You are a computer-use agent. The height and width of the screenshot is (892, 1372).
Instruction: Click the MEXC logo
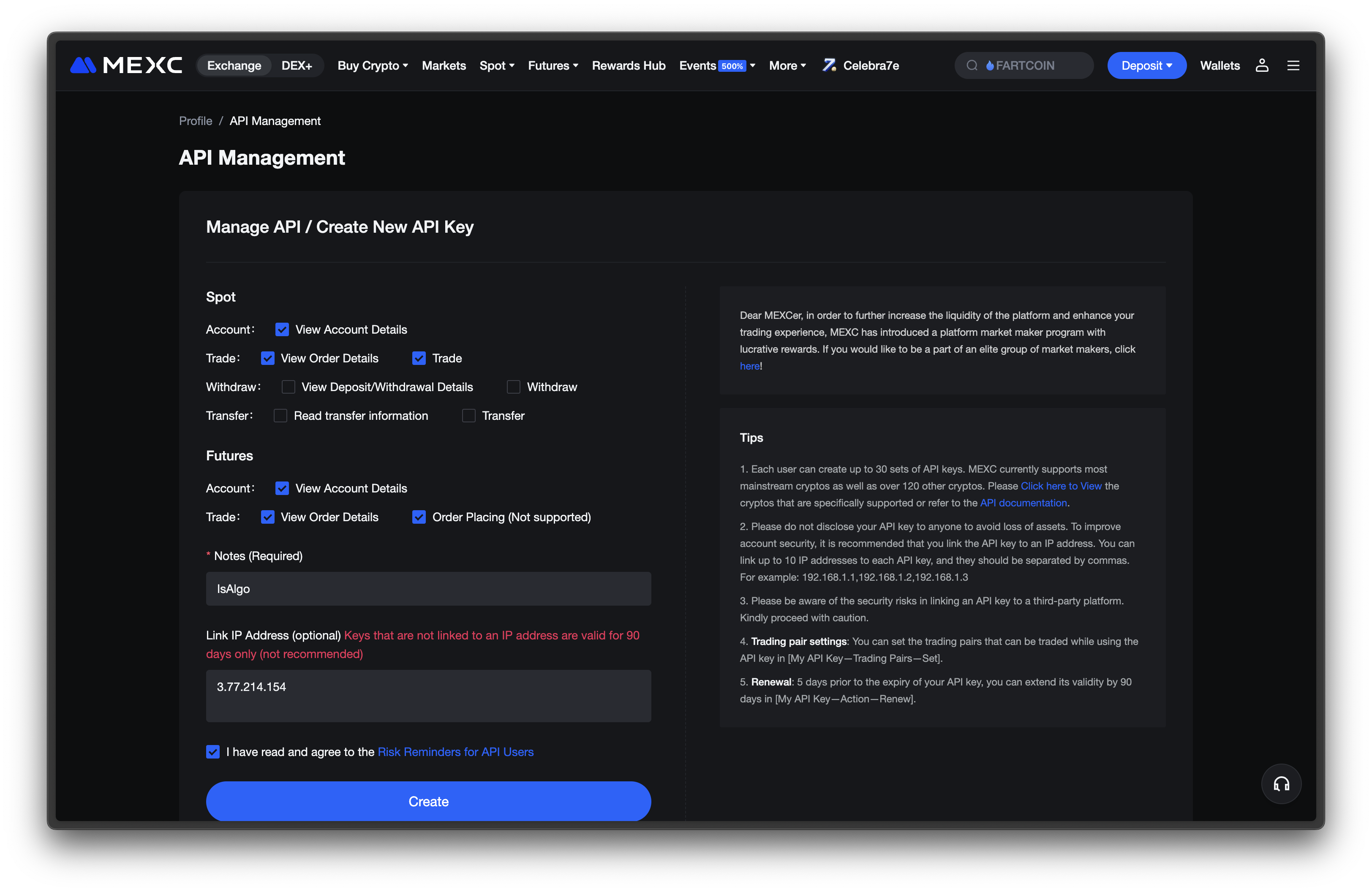point(126,66)
